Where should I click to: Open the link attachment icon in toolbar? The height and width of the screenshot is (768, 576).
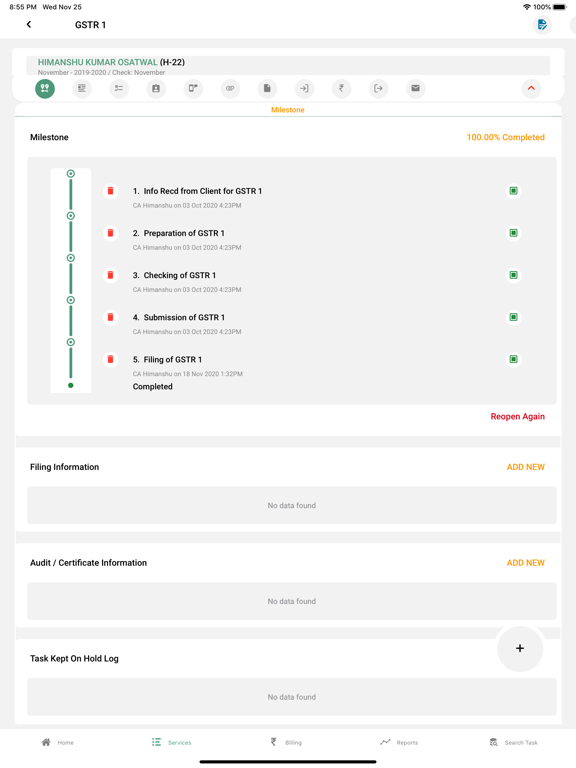[x=230, y=88]
